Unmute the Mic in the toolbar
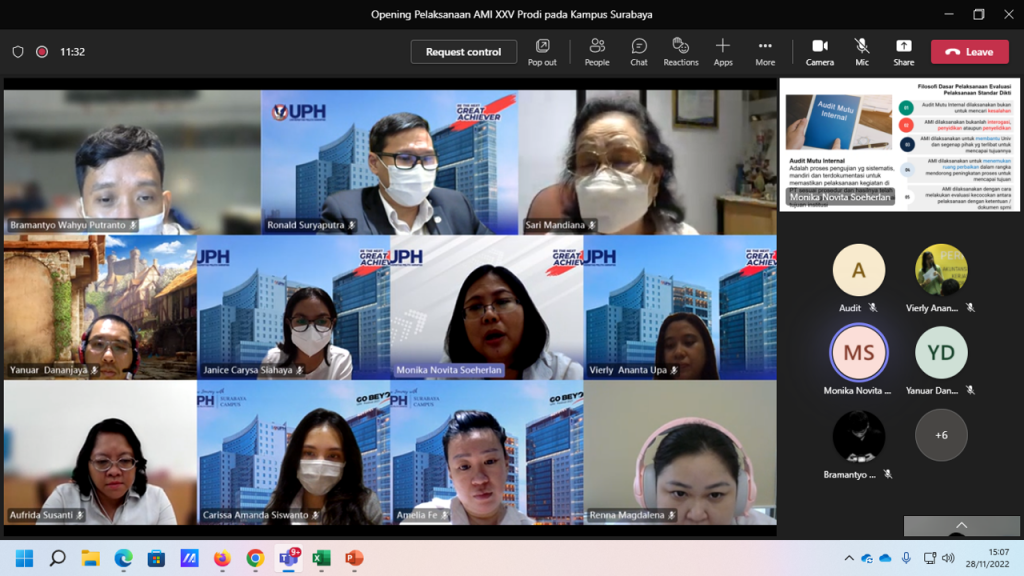The width and height of the screenshot is (1024, 576). pos(861,51)
